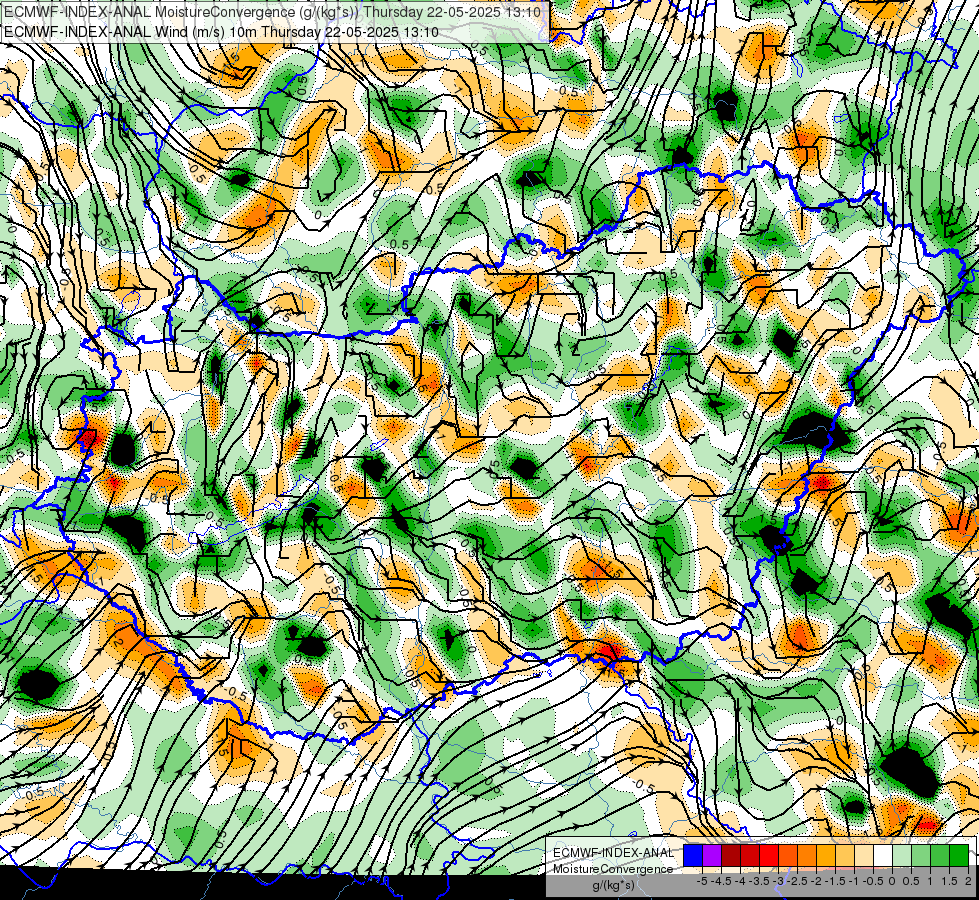Click the -3.5 tick label in the legend

coord(759,881)
